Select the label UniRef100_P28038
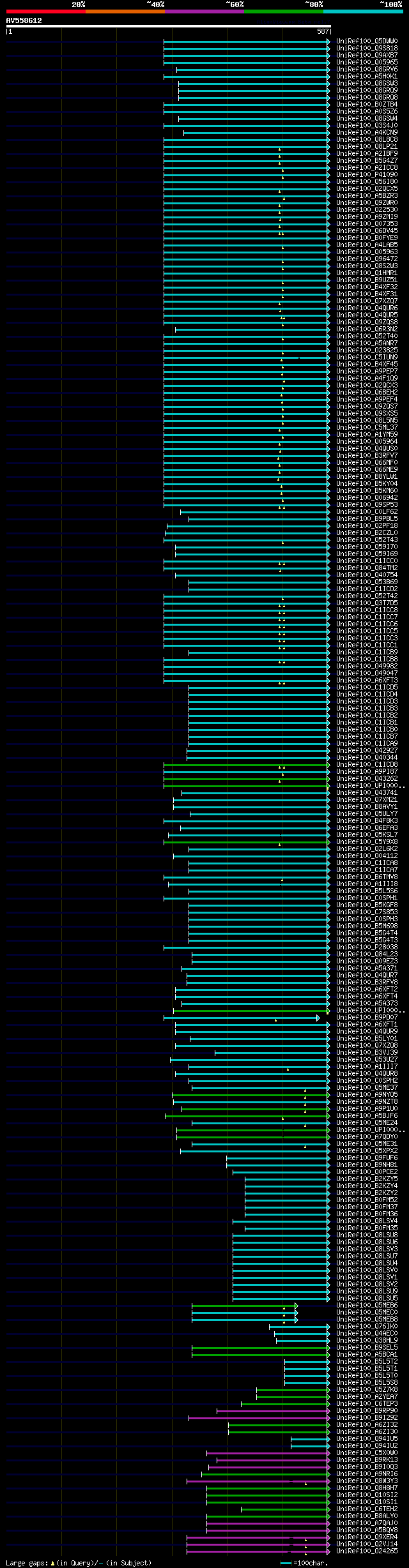409x1568 pixels. click(367, 947)
